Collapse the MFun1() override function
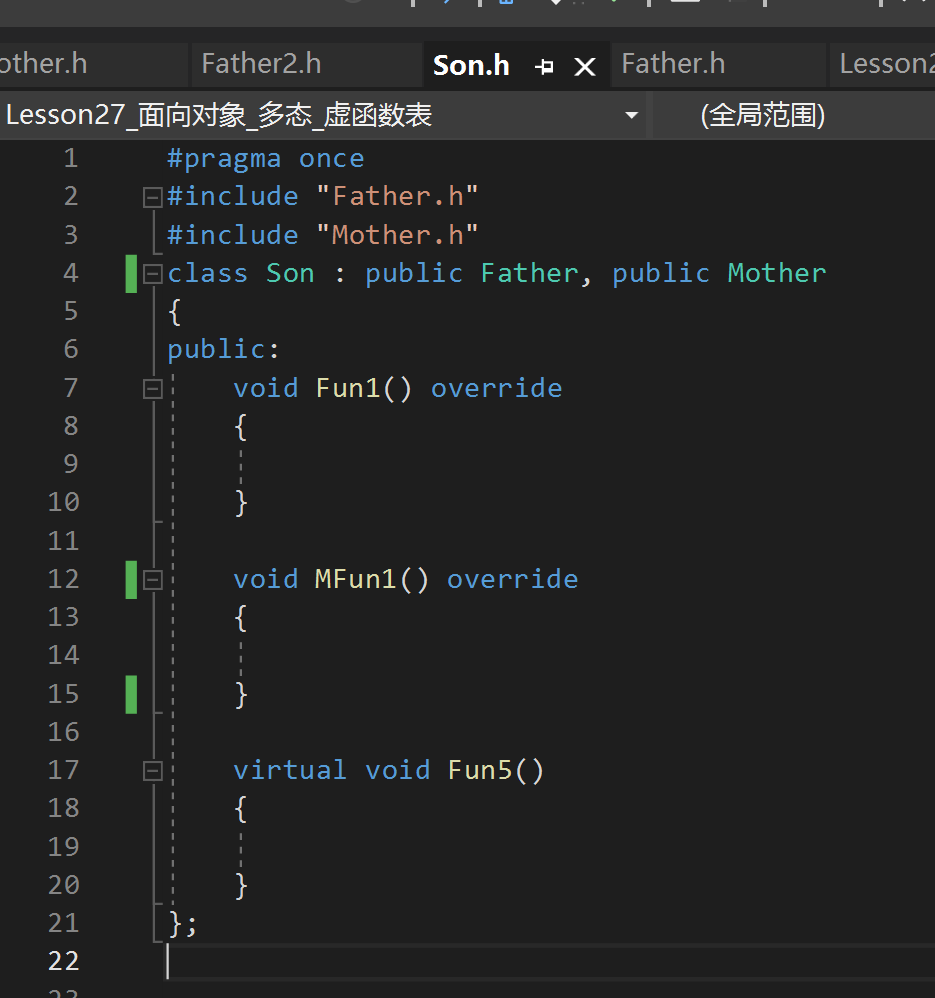This screenshot has width=935, height=998. click(x=152, y=580)
